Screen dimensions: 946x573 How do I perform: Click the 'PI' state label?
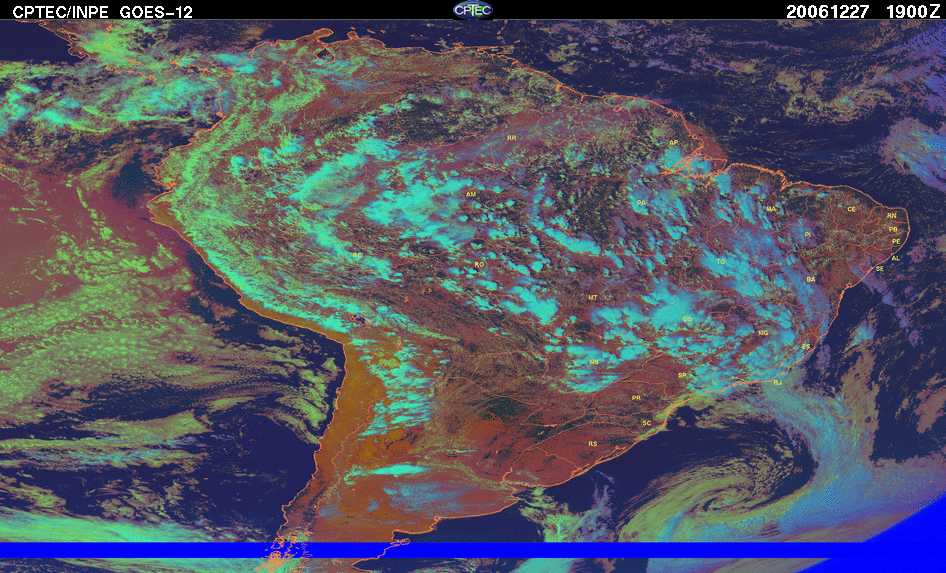[x=807, y=235]
